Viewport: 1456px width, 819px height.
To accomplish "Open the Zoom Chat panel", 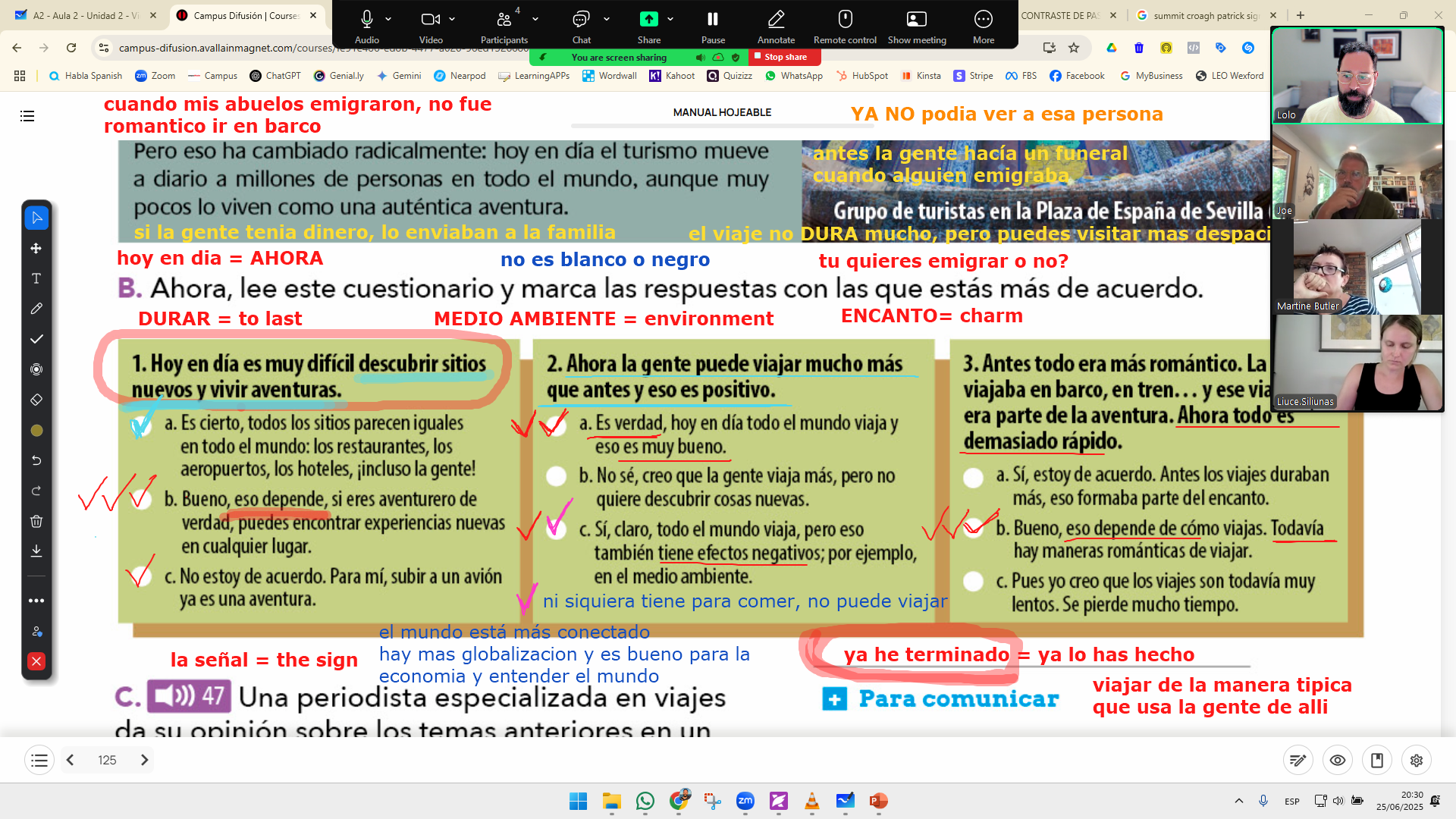I will tap(582, 27).
